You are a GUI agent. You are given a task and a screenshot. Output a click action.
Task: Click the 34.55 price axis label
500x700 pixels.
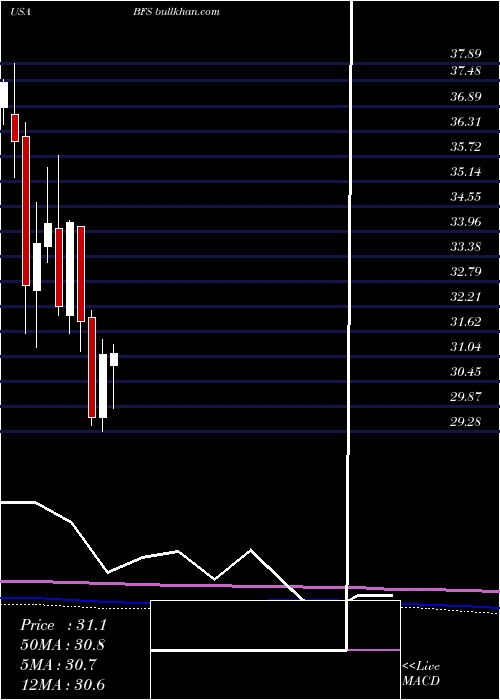coord(466,196)
